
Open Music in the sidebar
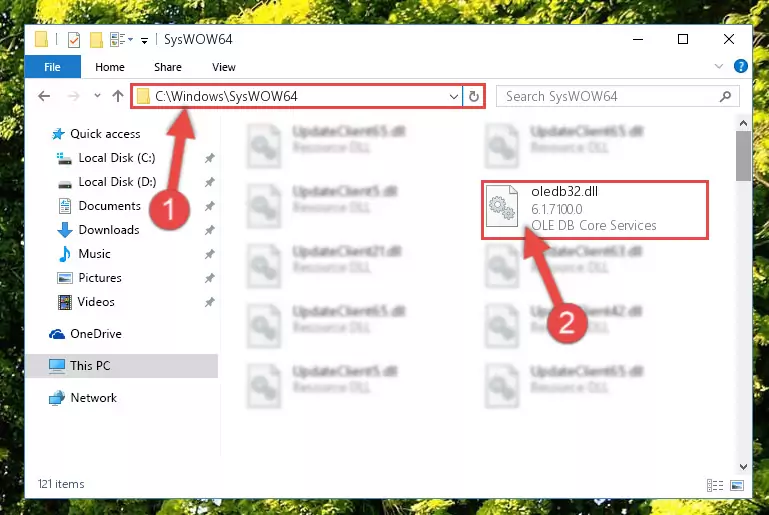point(94,254)
